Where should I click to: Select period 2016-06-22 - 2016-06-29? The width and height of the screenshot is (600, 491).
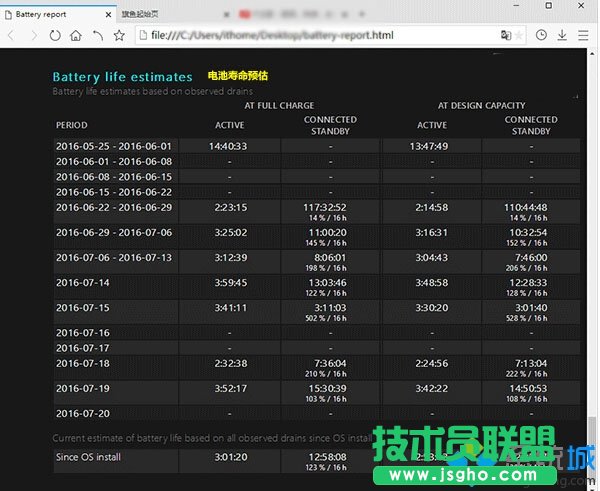(114, 207)
